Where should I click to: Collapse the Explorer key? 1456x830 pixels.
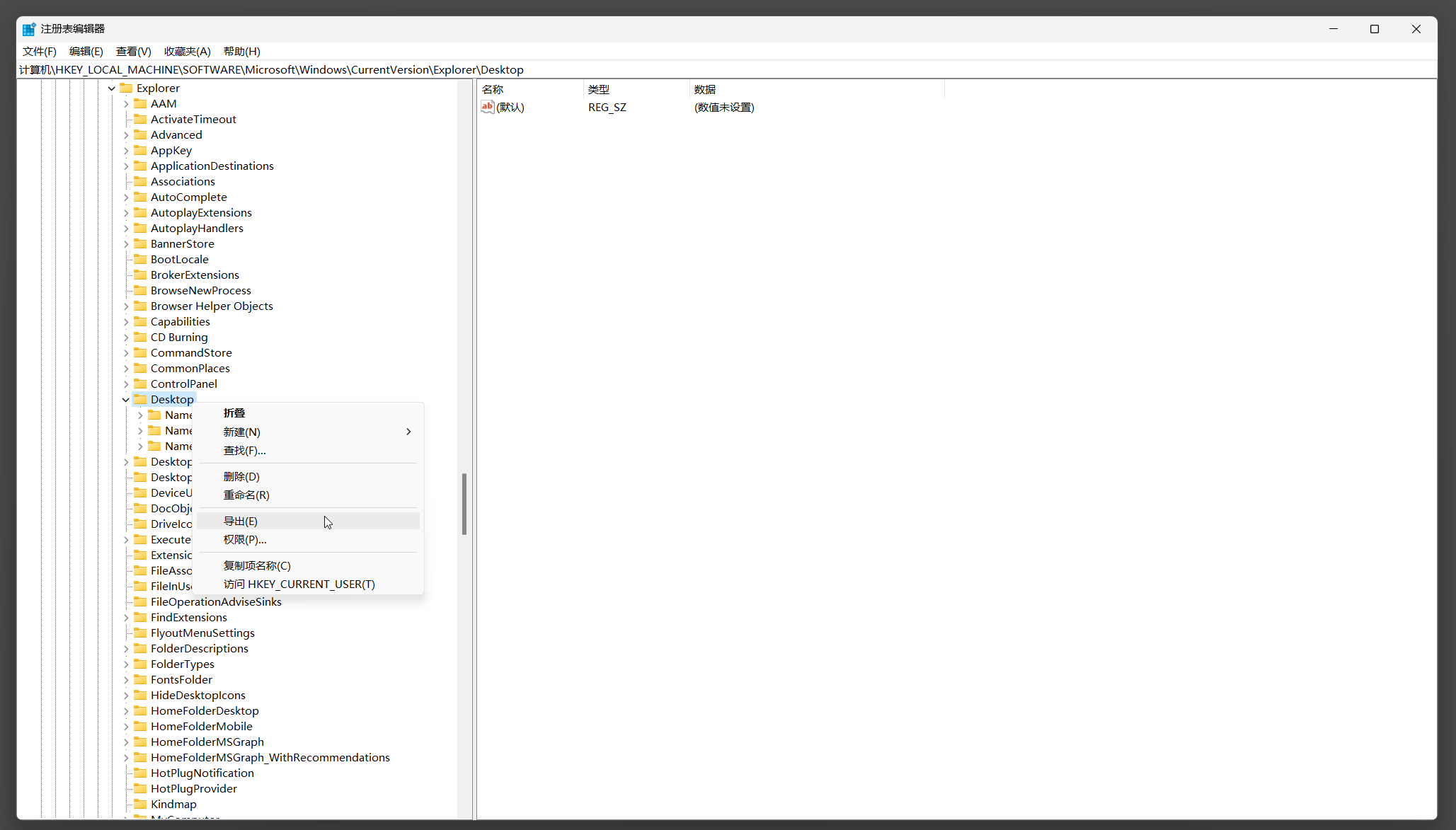coord(112,88)
